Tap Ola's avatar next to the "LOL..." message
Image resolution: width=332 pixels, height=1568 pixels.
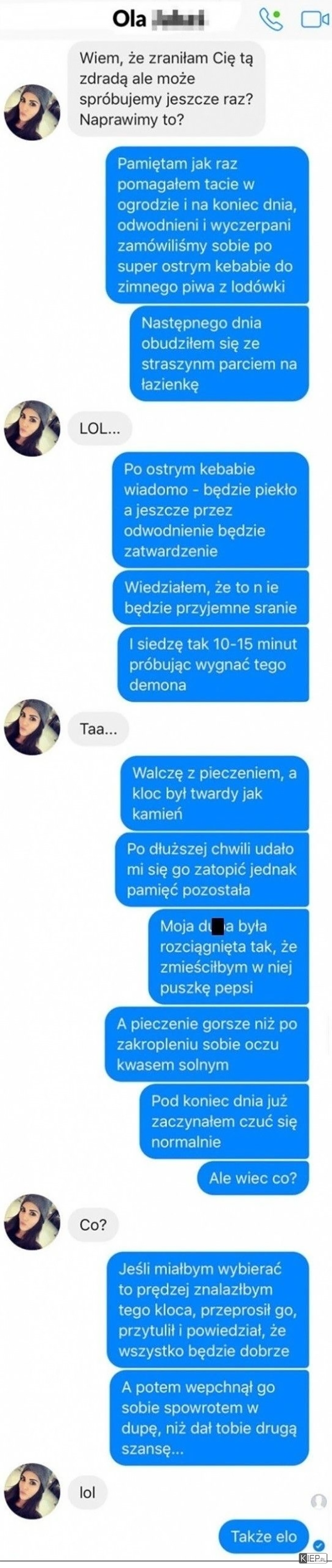[x=32, y=429]
